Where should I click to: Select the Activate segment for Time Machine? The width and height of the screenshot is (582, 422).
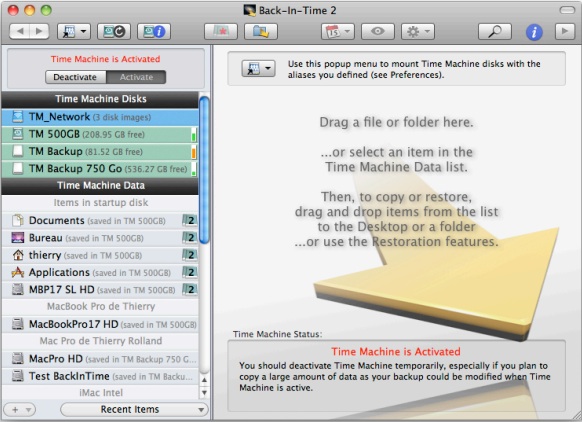[136, 77]
